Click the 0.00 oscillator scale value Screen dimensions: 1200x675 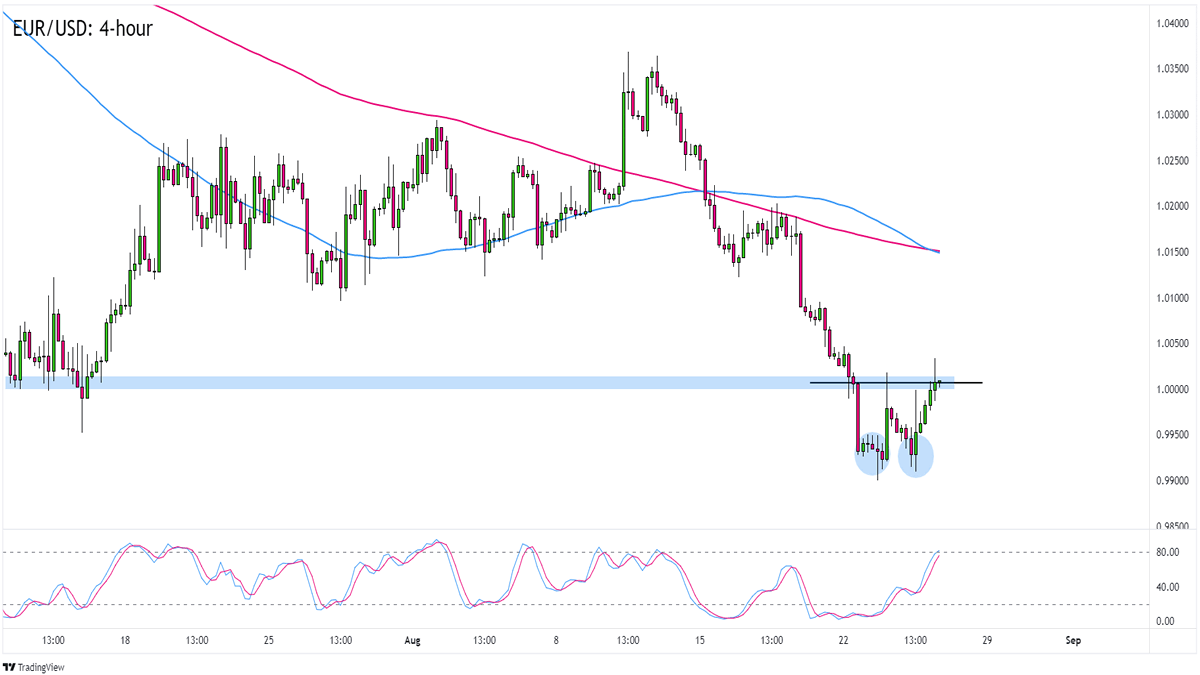pos(1166,621)
